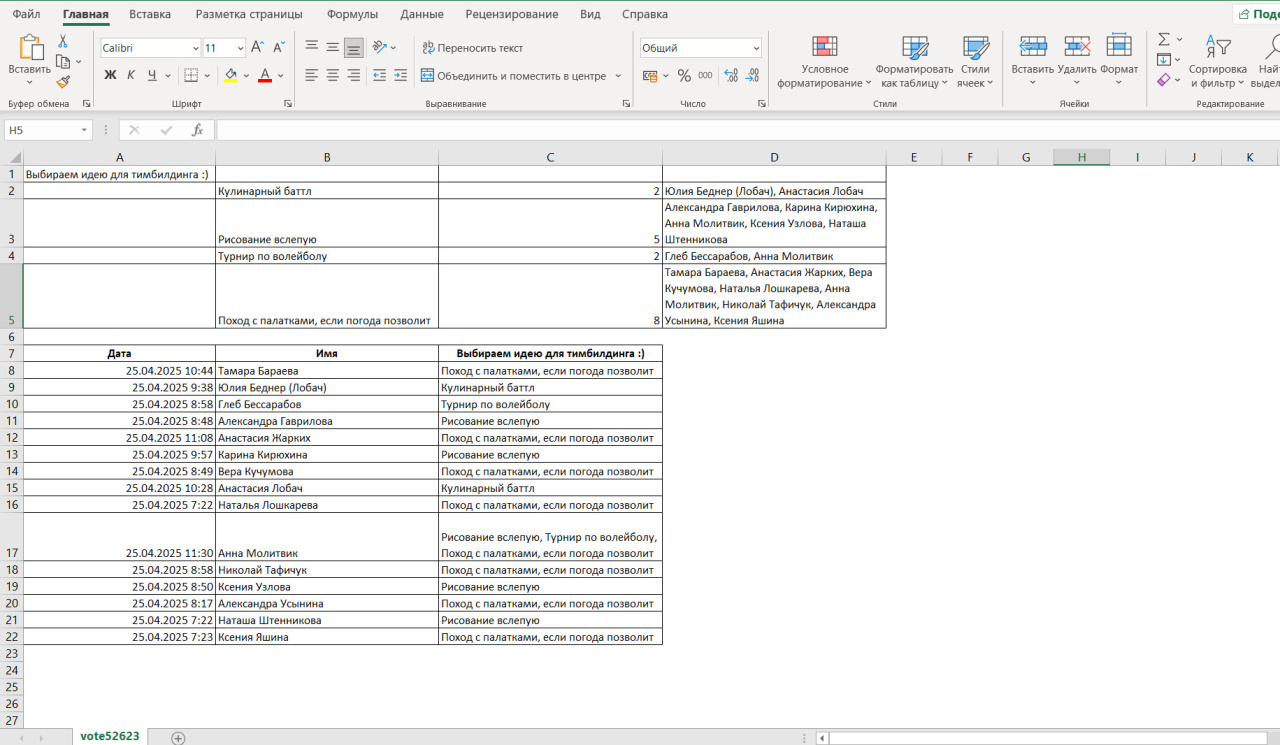The width and height of the screenshot is (1280, 745).
Task: Click the Sort and Filter (Сортировка и фильтр) button
Action: click(x=1217, y=62)
